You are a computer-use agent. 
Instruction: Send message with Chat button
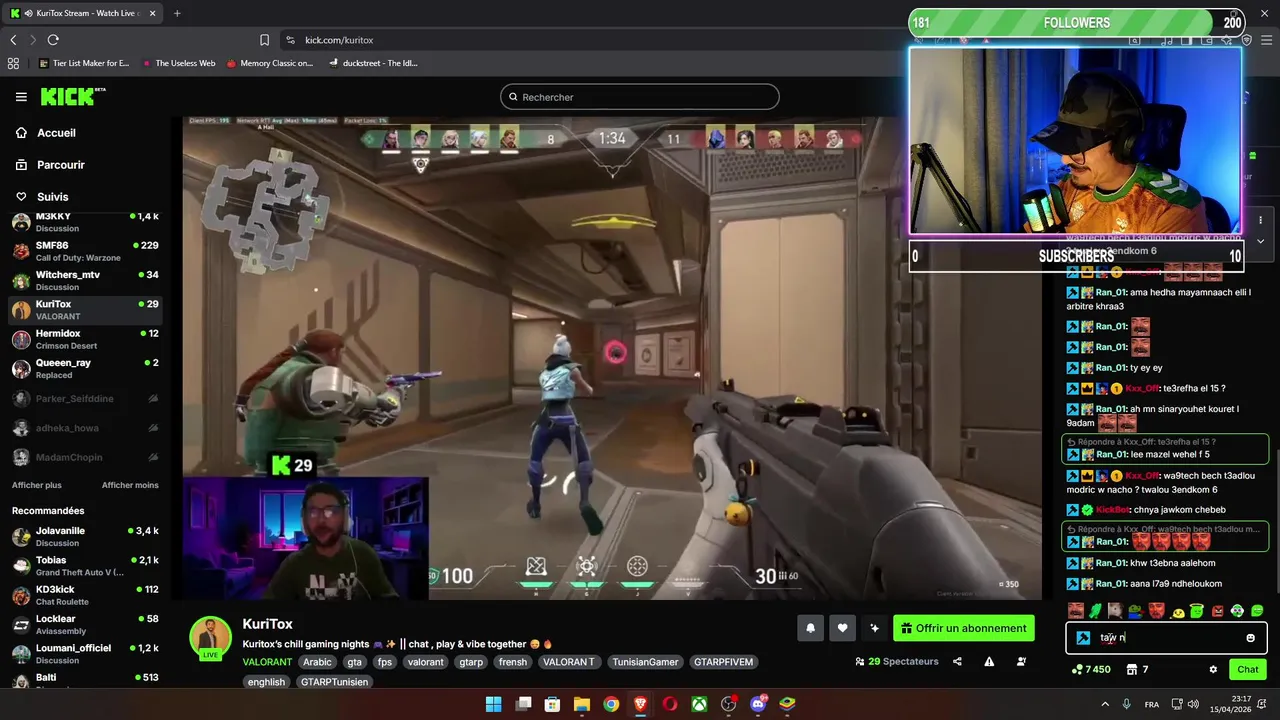pos(1248,669)
